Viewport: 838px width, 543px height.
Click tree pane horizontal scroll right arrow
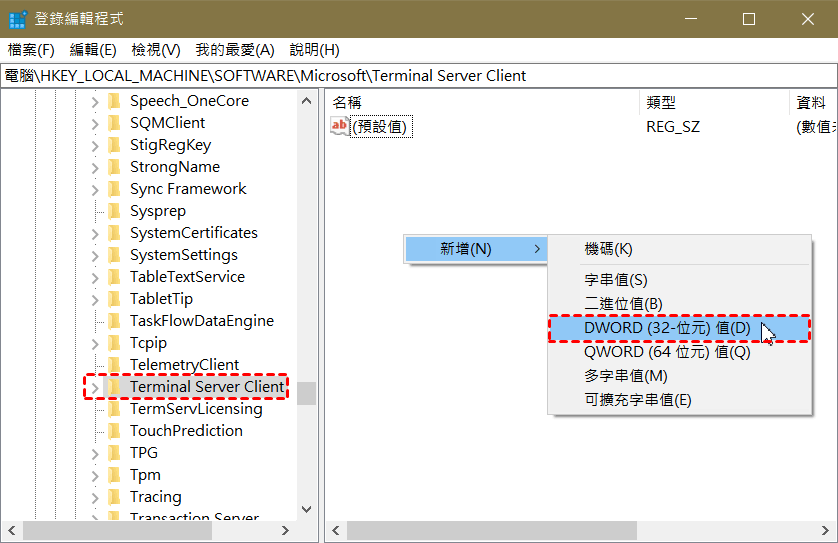285,530
